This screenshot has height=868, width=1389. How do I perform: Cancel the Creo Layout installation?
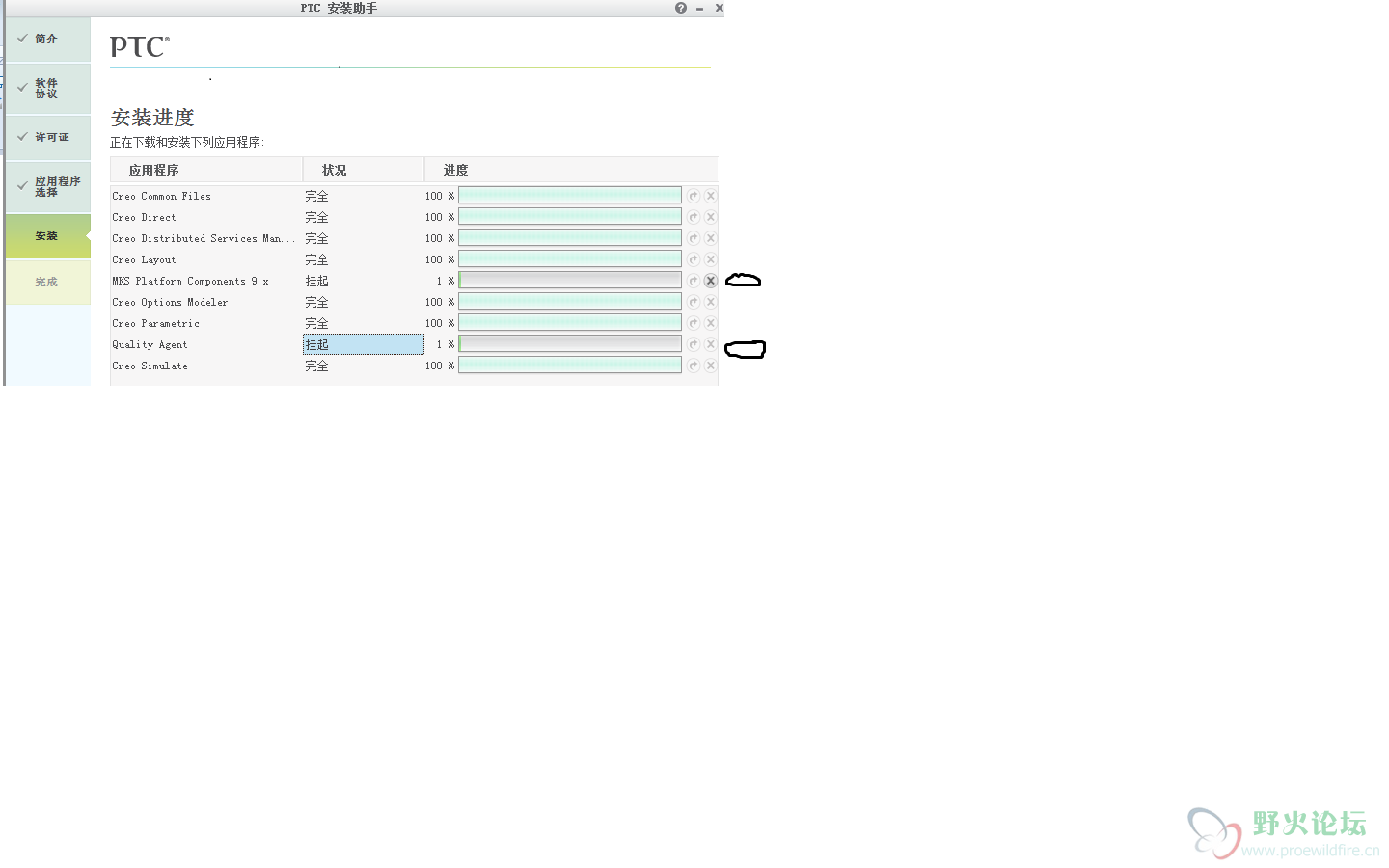711,259
